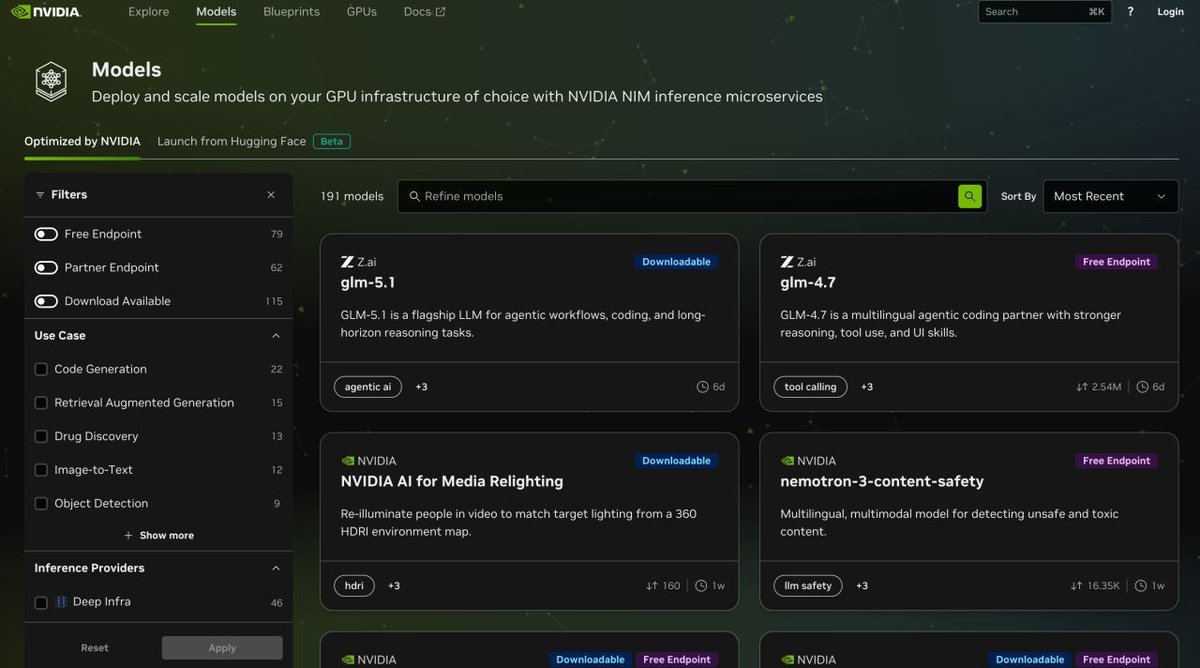Click clock icon on Media Relighting card

click(x=702, y=586)
